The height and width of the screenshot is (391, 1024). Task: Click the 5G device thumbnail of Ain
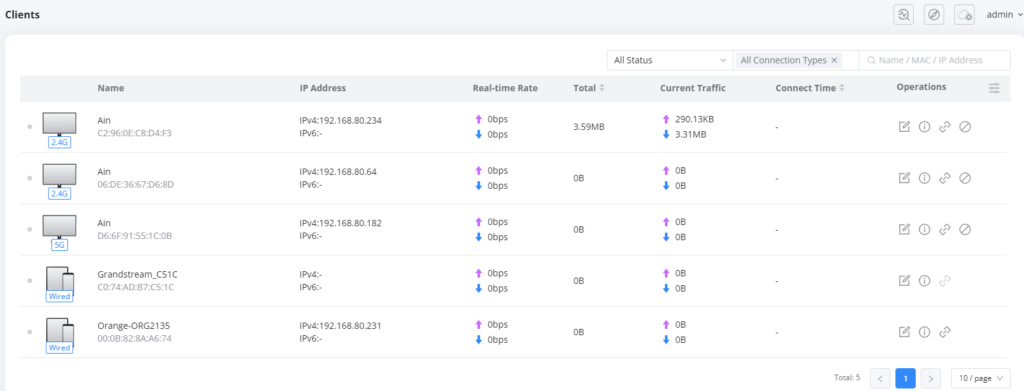tap(59, 232)
